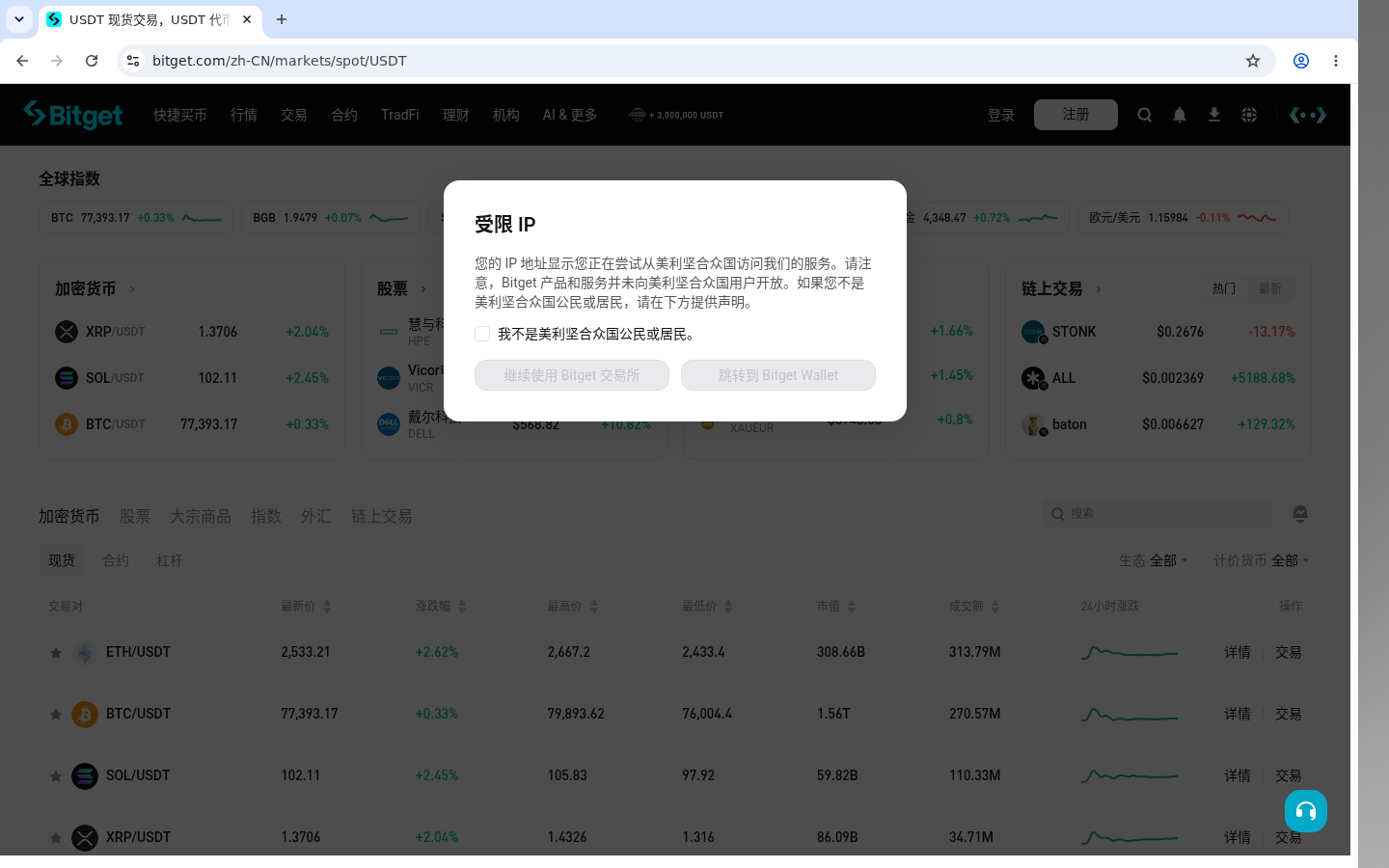
Task: Click the Bitget logo
Action: tap(73, 115)
